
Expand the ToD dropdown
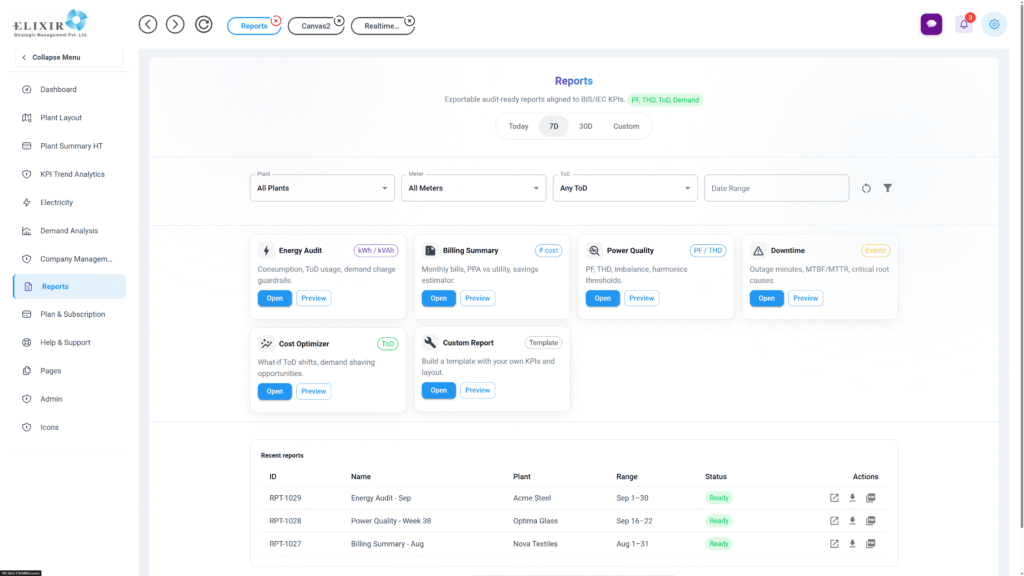point(624,188)
